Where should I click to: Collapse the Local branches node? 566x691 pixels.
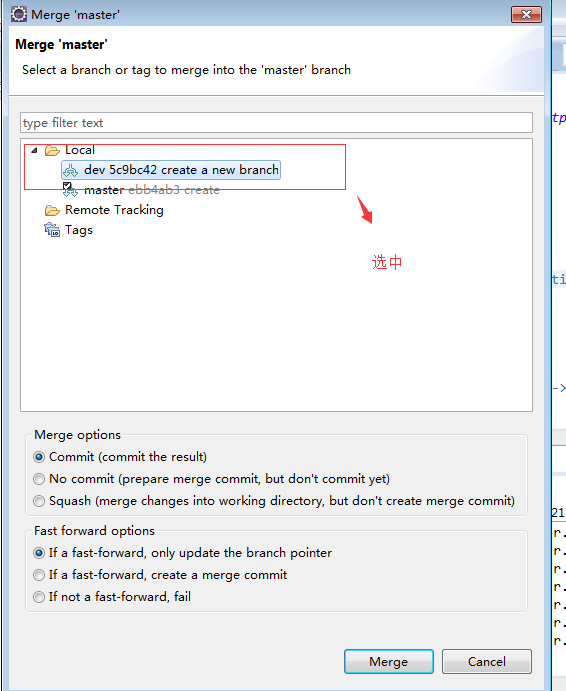34,150
